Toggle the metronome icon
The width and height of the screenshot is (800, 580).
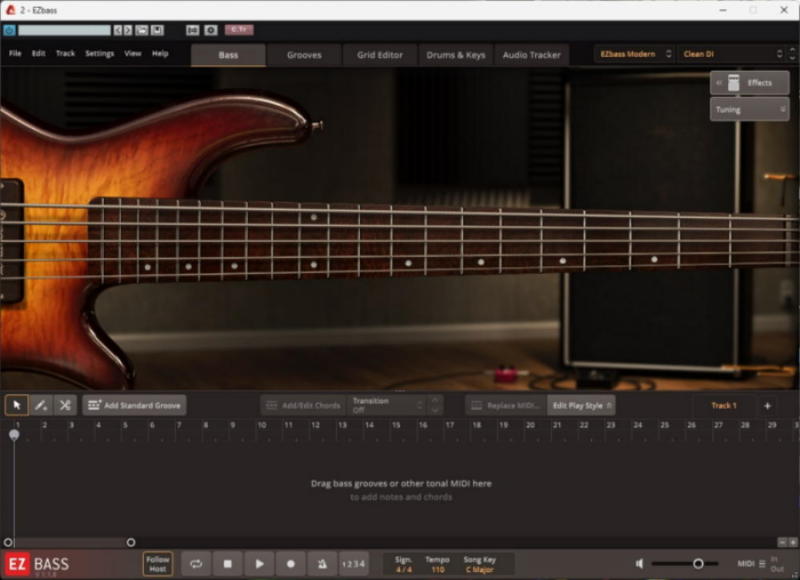tap(322, 564)
